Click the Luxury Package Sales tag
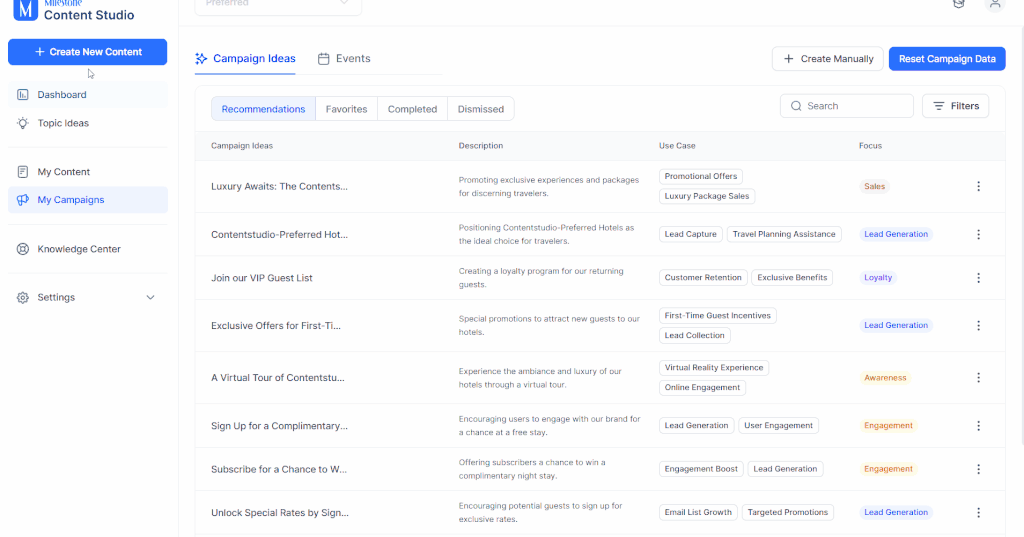The width and height of the screenshot is (1024, 537). (x=707, y=196)
